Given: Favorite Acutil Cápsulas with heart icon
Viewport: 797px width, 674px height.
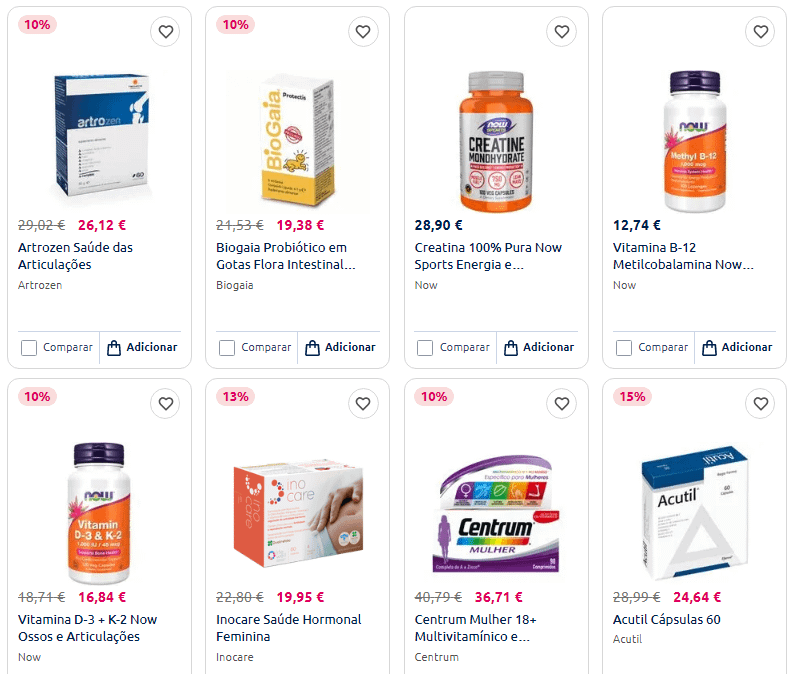Looking at the screenshot, I should 760,404.
